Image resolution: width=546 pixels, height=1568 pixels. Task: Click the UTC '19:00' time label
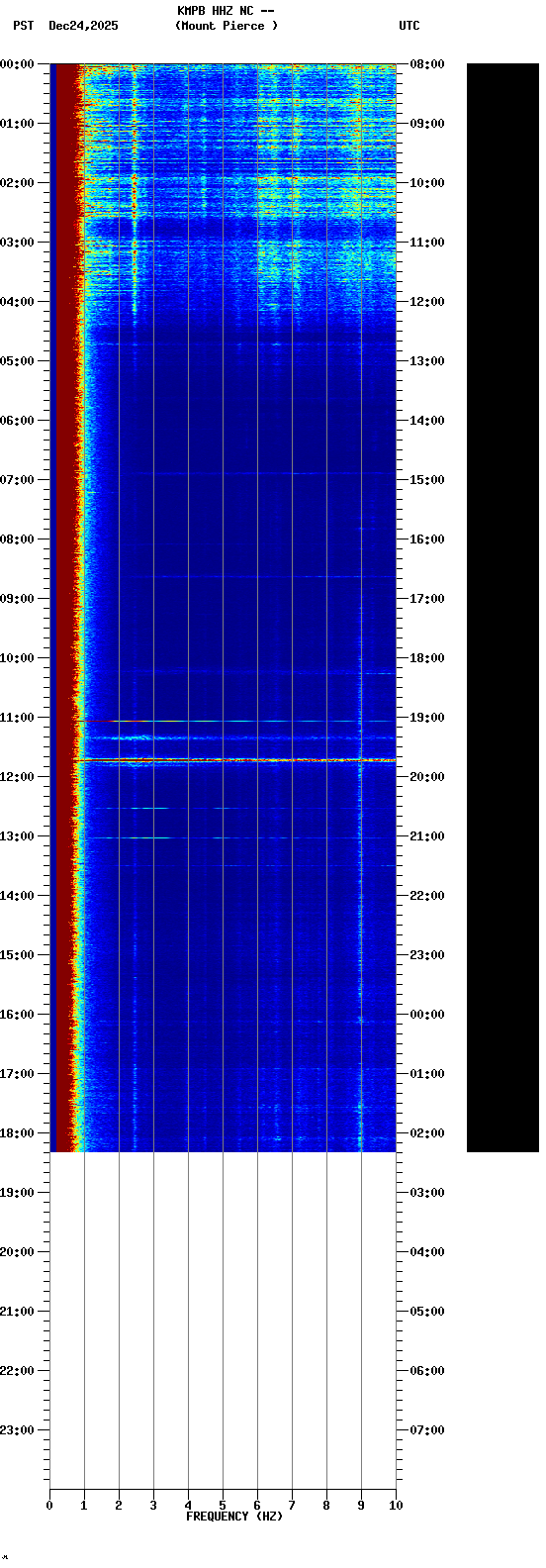click(427, 718)
